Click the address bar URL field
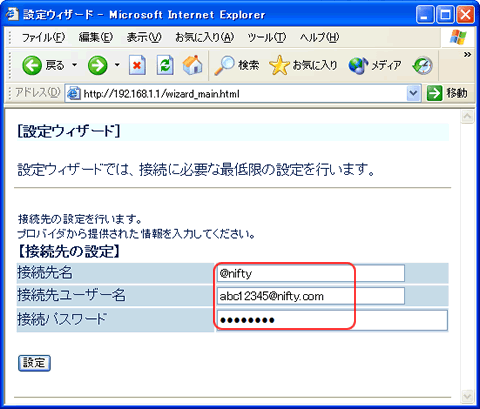This screenshot has width=480, height=409. 243,94
